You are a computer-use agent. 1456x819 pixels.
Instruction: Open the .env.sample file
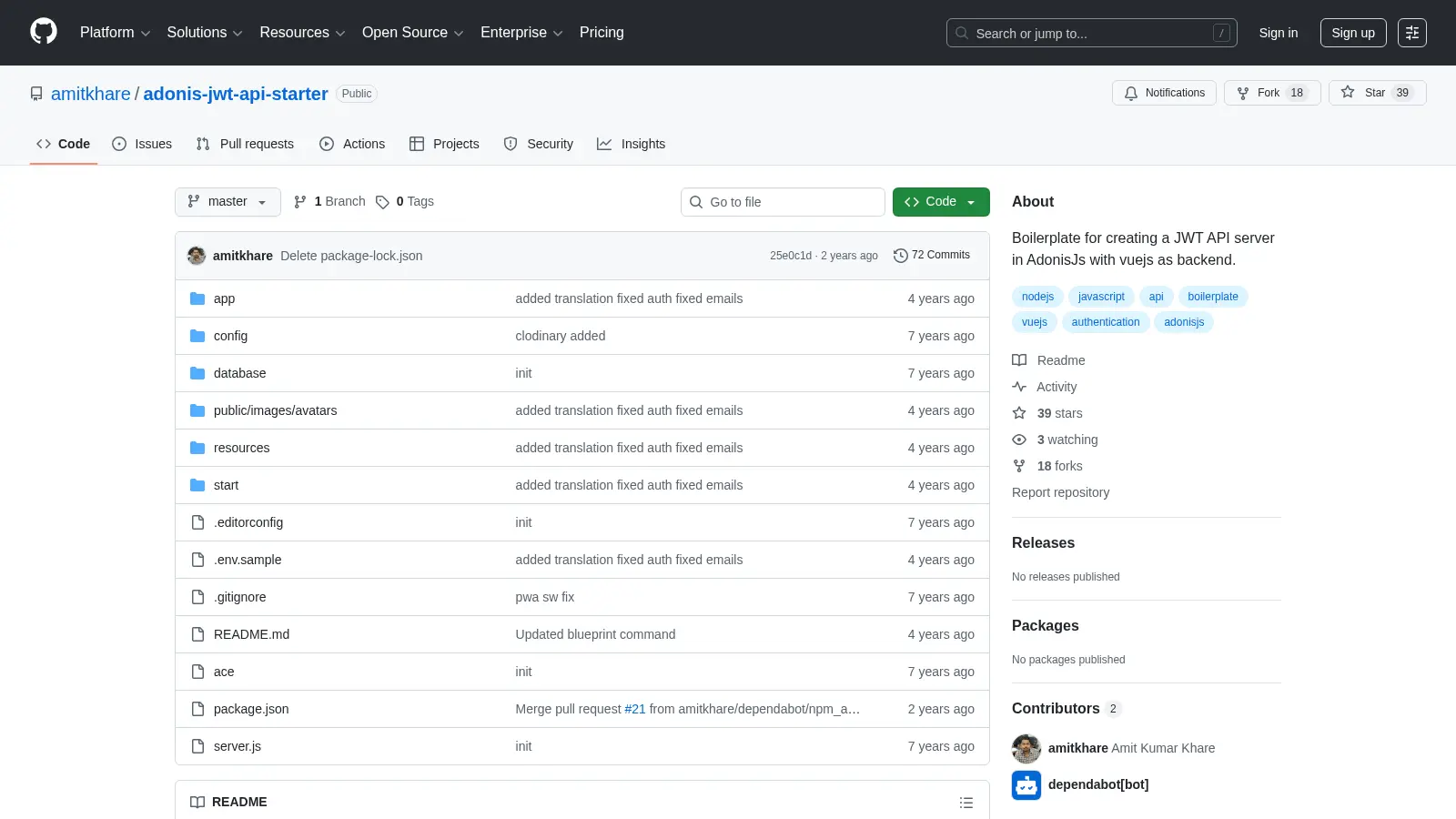[248, 560]
